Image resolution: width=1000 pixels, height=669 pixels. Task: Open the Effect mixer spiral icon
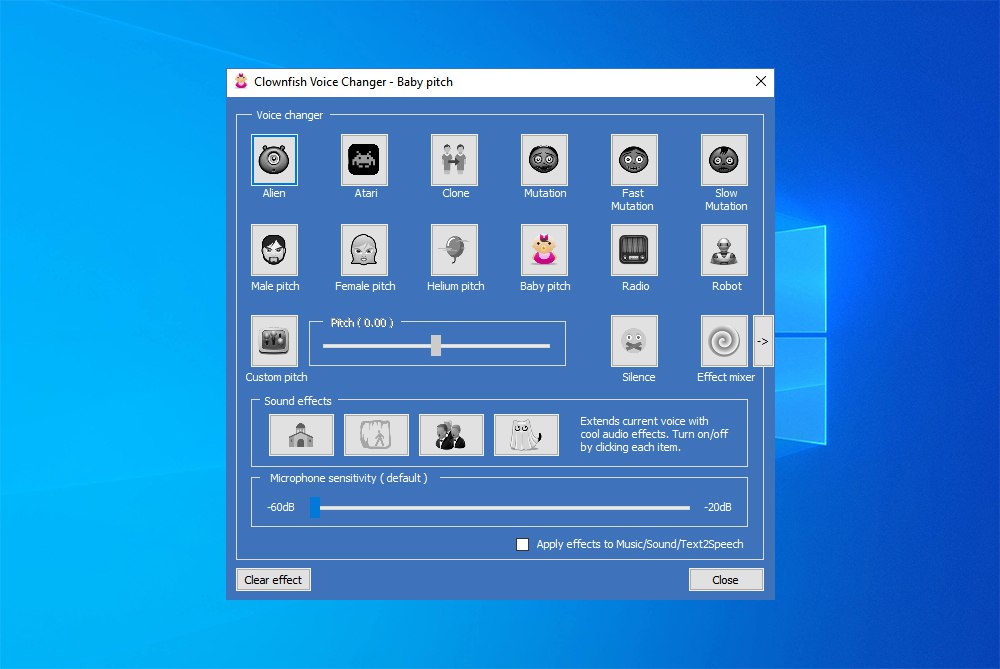724,341
